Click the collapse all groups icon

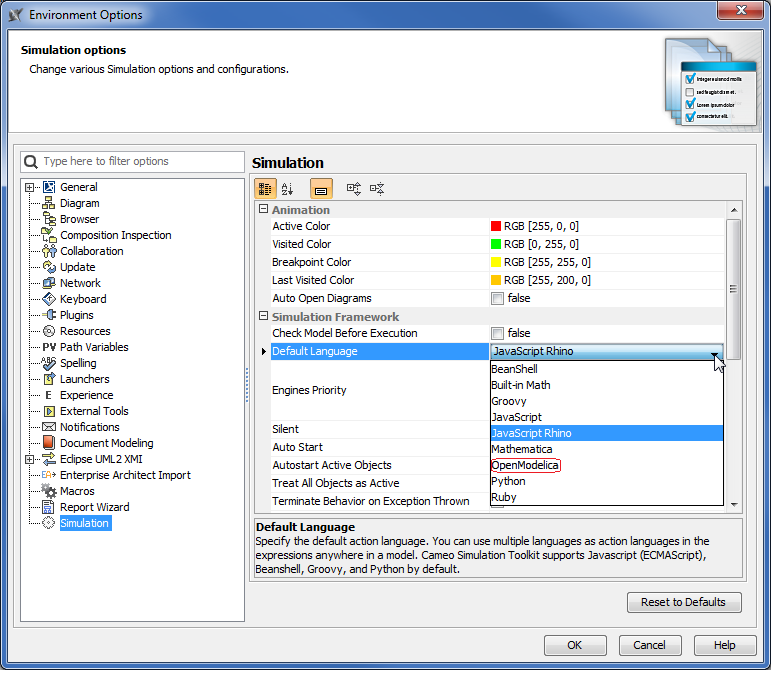pos(377,189)
